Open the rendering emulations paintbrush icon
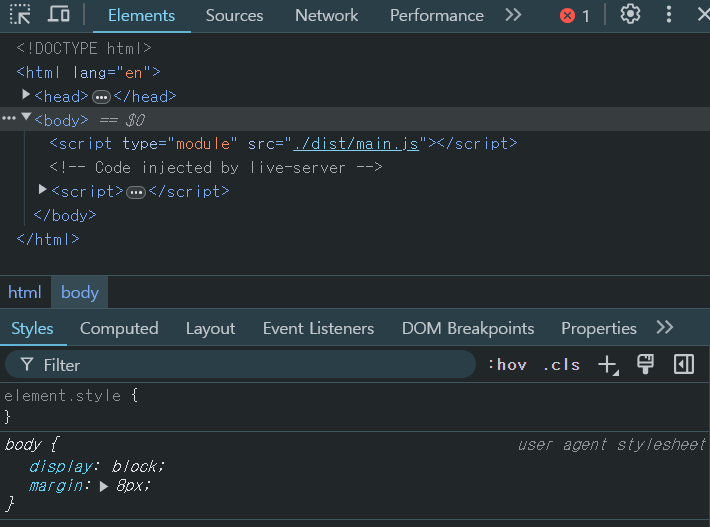The image size is (710, 527). click(646, 364)
